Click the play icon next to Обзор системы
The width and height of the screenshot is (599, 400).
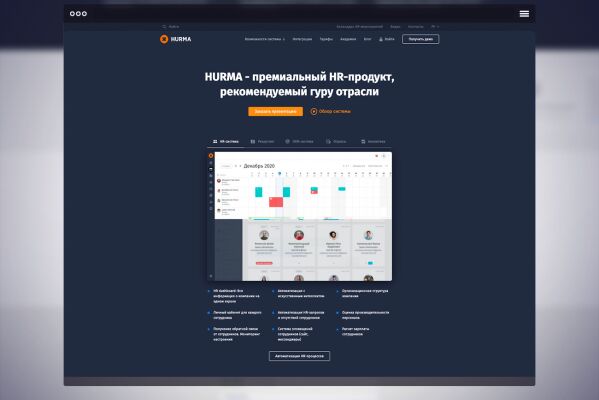click(x=314, y=112)
